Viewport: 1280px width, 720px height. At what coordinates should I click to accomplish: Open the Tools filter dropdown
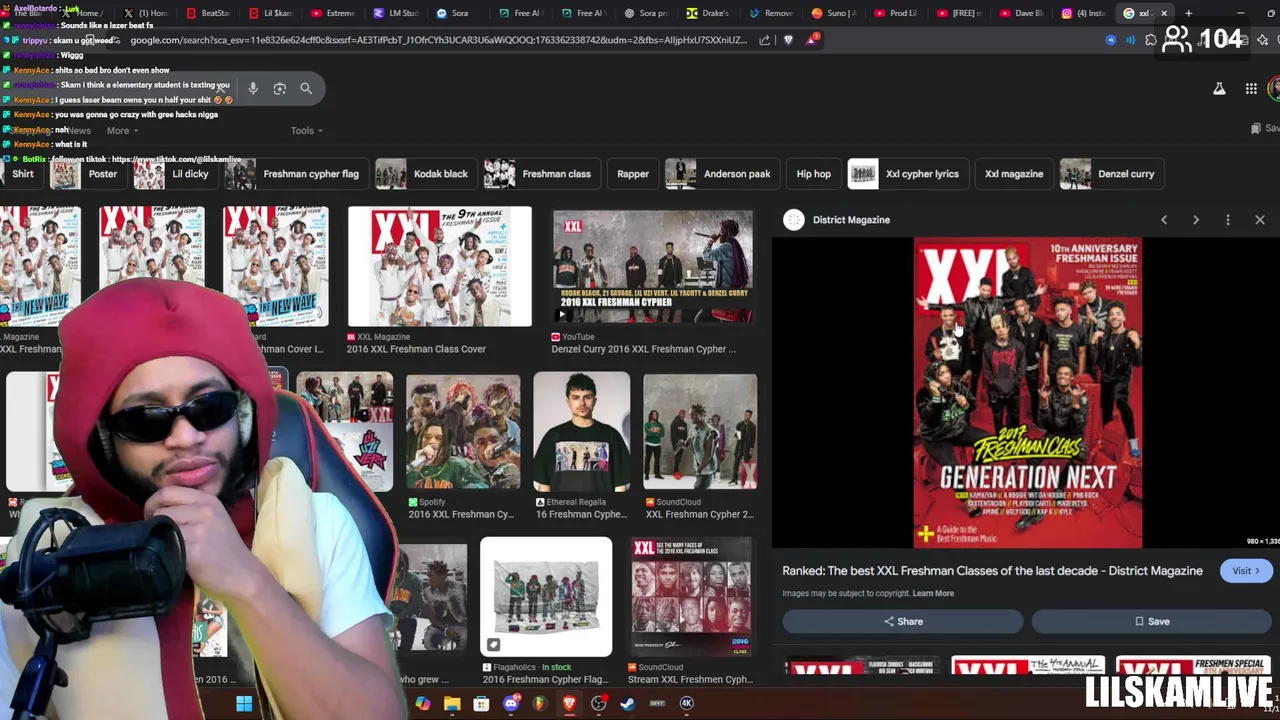(307, 130)
